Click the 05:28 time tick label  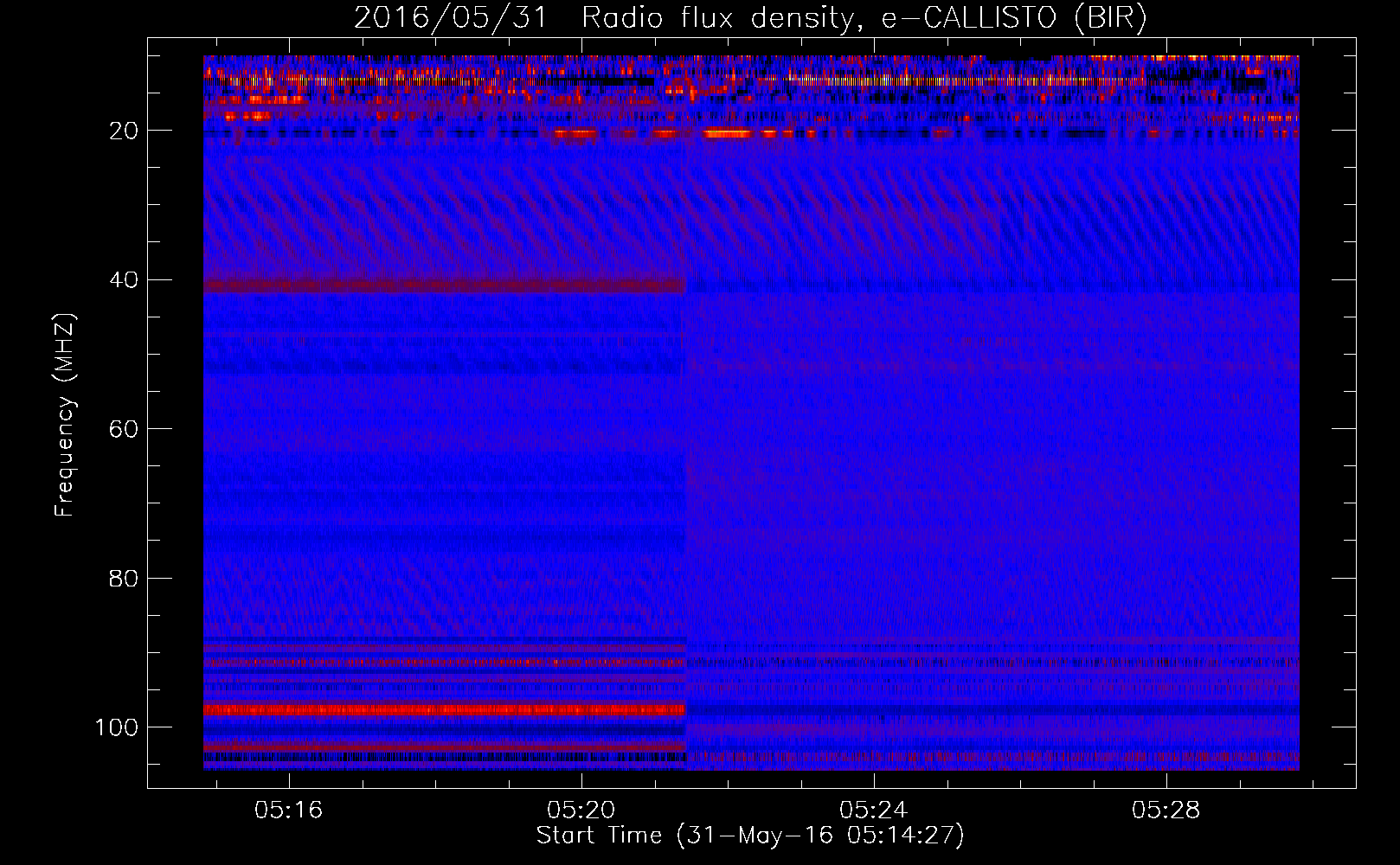pyautogui.click(x=1166, y=811)
